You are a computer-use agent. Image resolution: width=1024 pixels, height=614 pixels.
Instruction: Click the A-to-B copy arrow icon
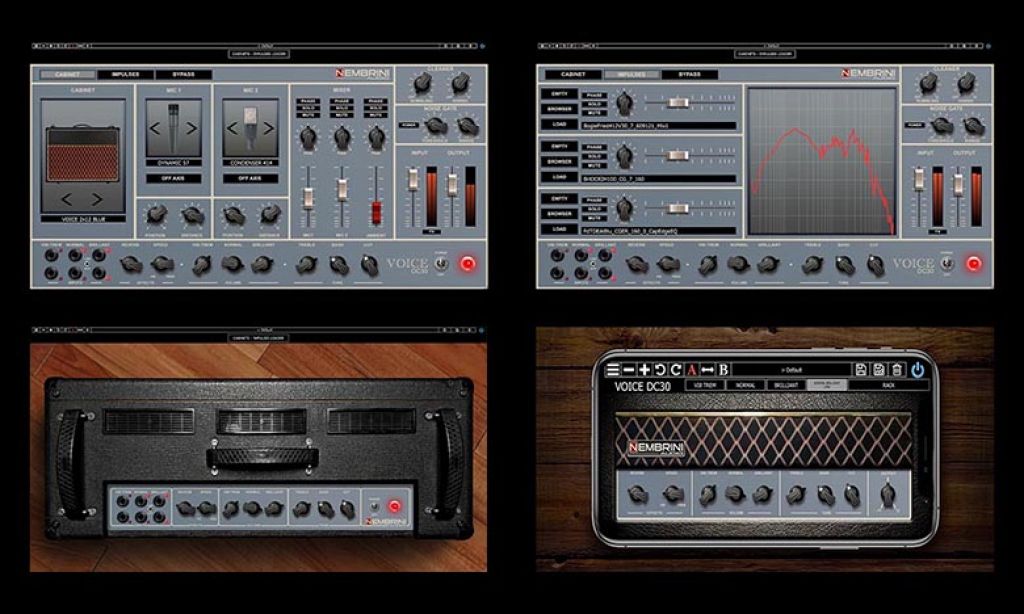(707, 370)
